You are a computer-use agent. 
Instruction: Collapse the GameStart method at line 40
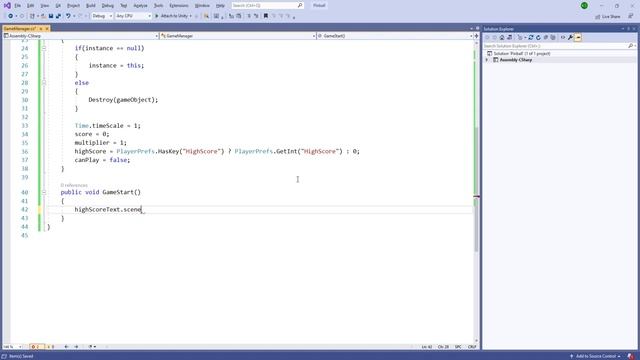(44, 192)
